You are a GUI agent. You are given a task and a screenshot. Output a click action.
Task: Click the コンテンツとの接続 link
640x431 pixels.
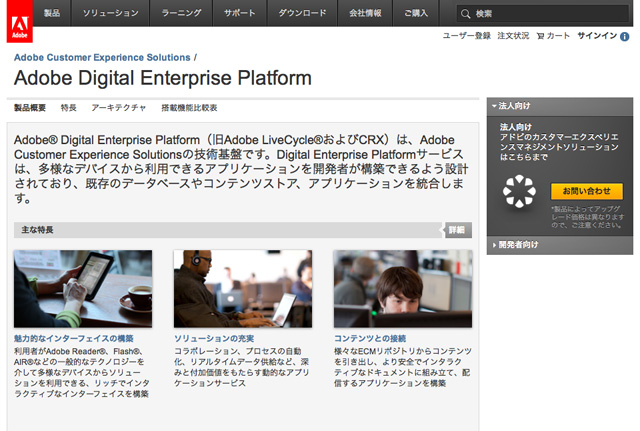[x=370, y=338]
